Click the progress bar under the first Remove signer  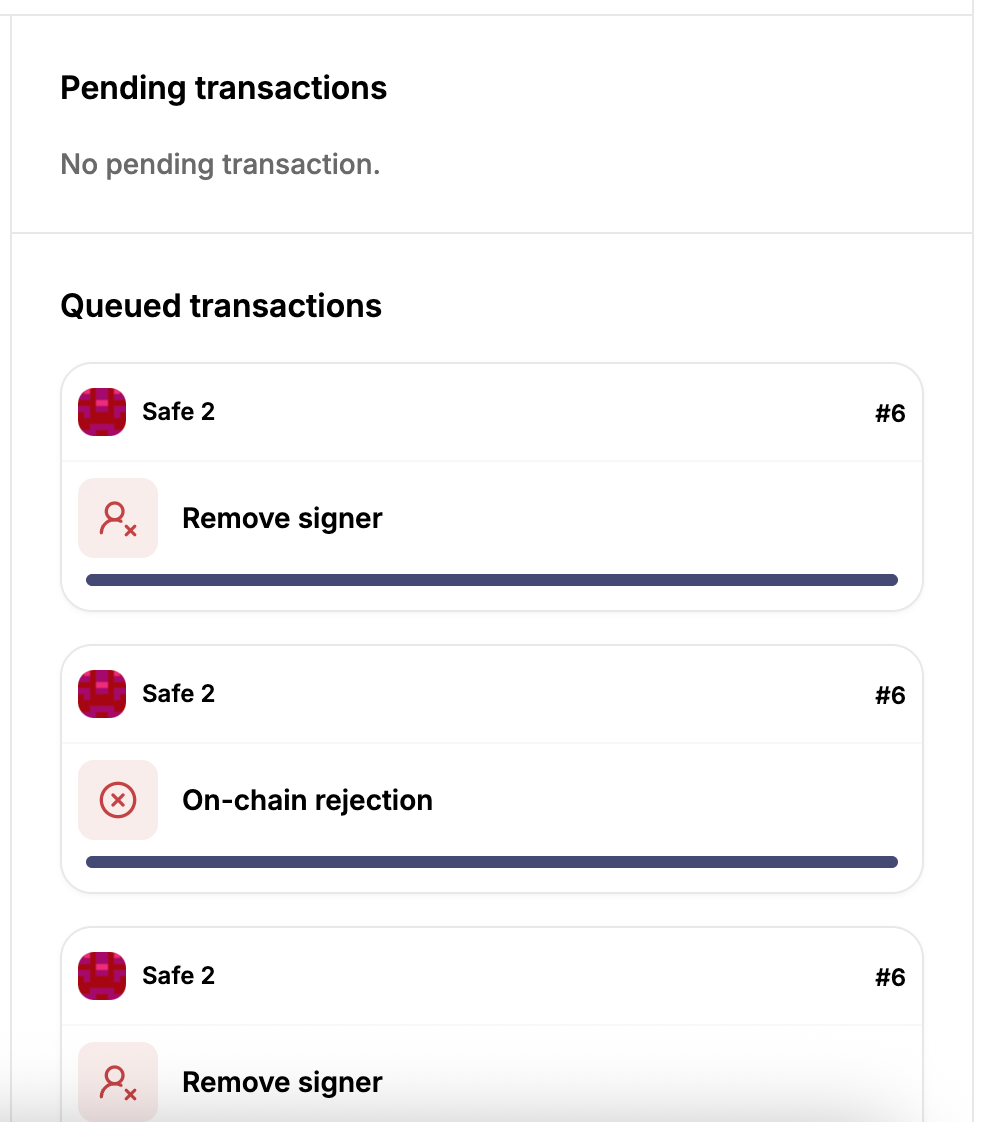(x=491, y=580)
